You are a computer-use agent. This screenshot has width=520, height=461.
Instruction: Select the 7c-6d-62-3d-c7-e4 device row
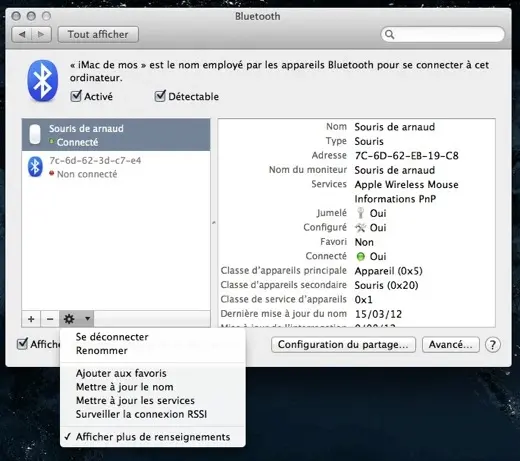coord(116,167)
